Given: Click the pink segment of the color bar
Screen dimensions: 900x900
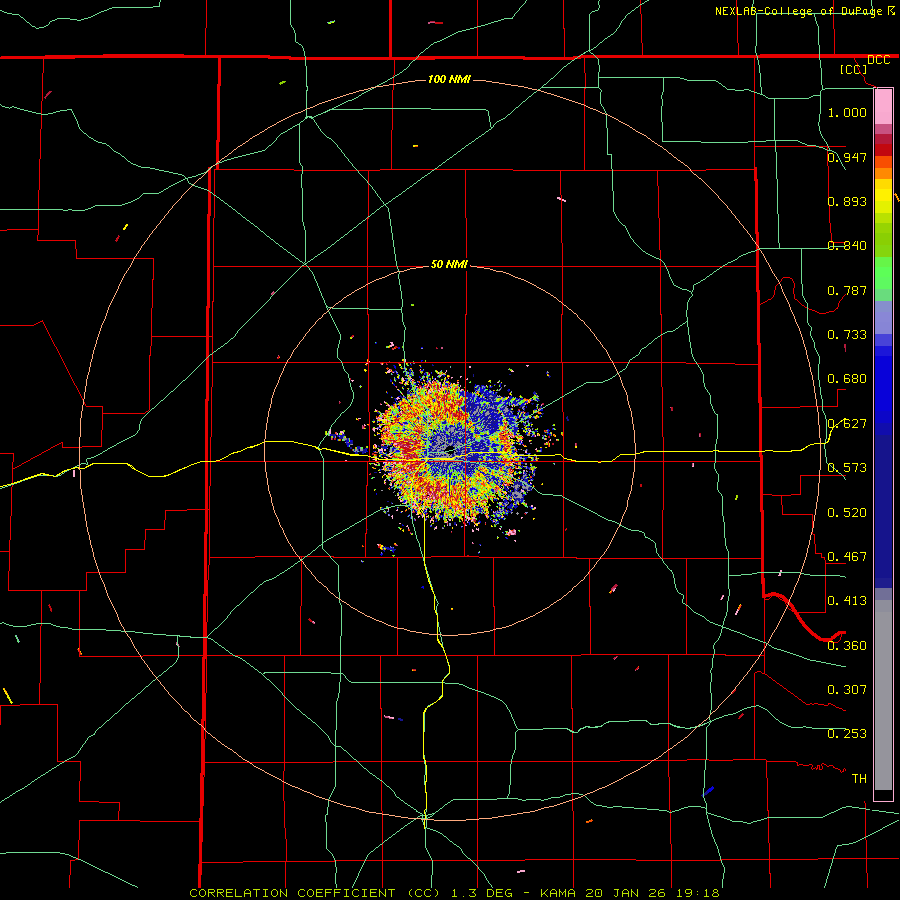Looking at the screenshot, I should (883, 106).
